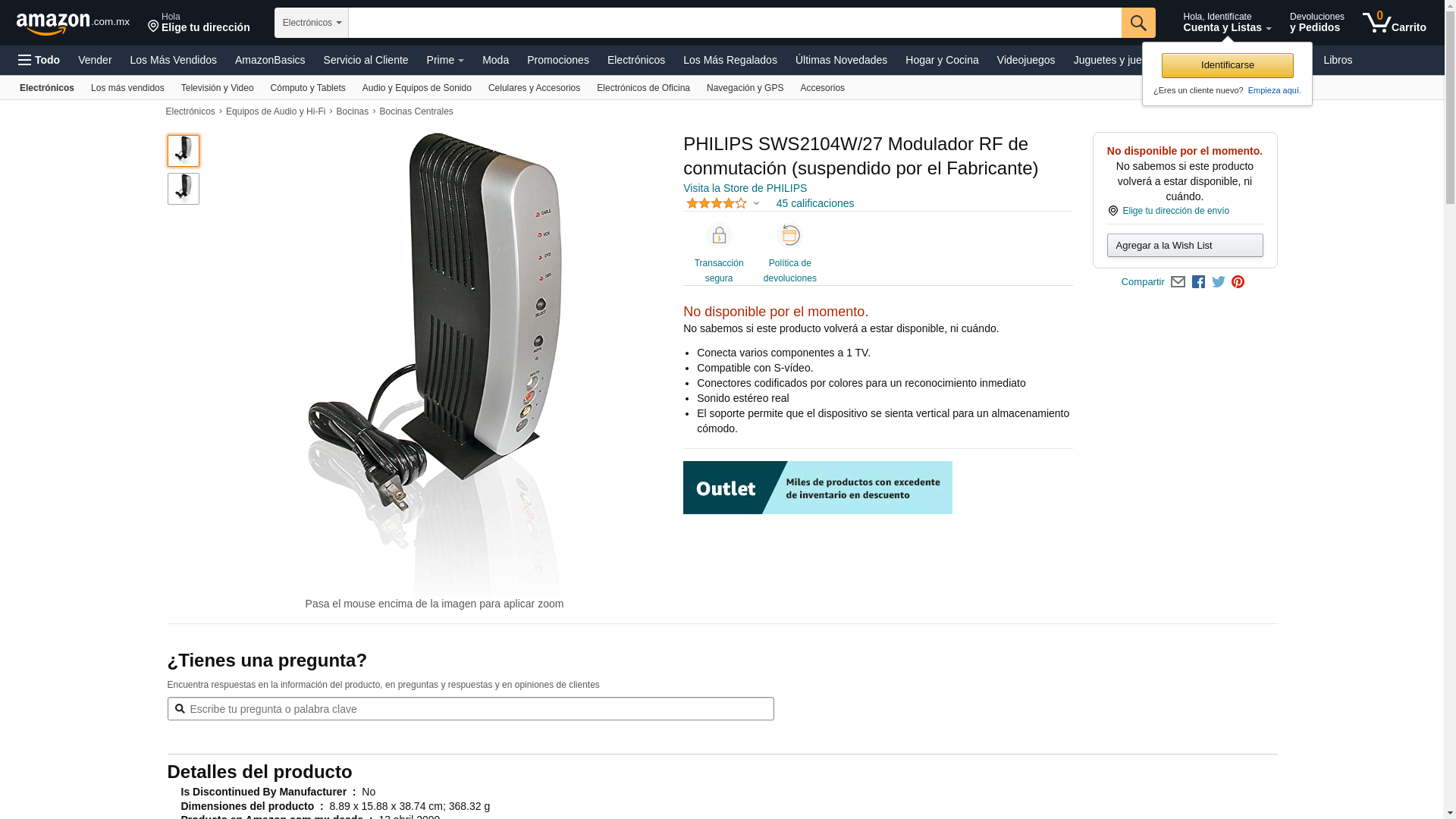Click the search magnifier button

[1138, 23]
